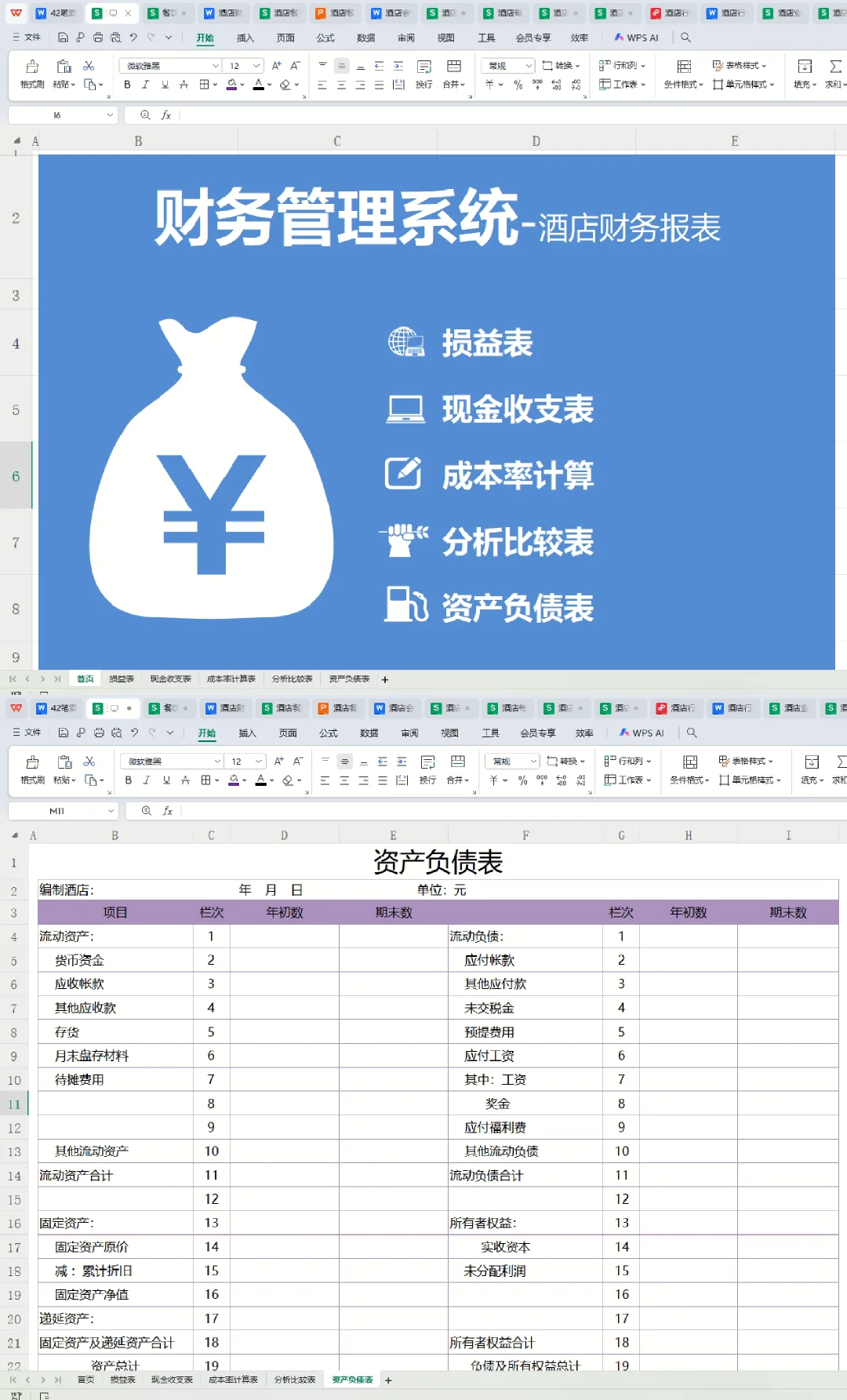Open the font name (微软雅黑) dropdown in the upper window

pyautogui.click(x=216, y=66)
